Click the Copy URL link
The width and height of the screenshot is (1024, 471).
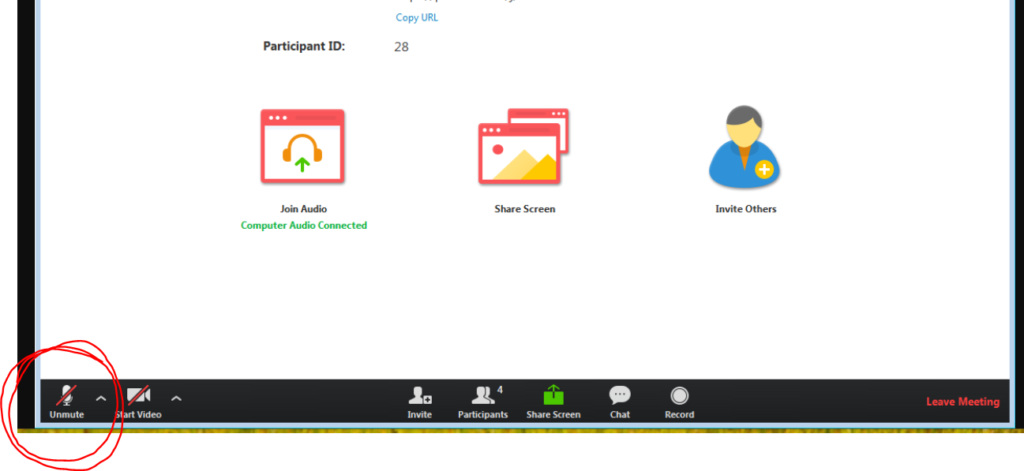tap(417, 18)
